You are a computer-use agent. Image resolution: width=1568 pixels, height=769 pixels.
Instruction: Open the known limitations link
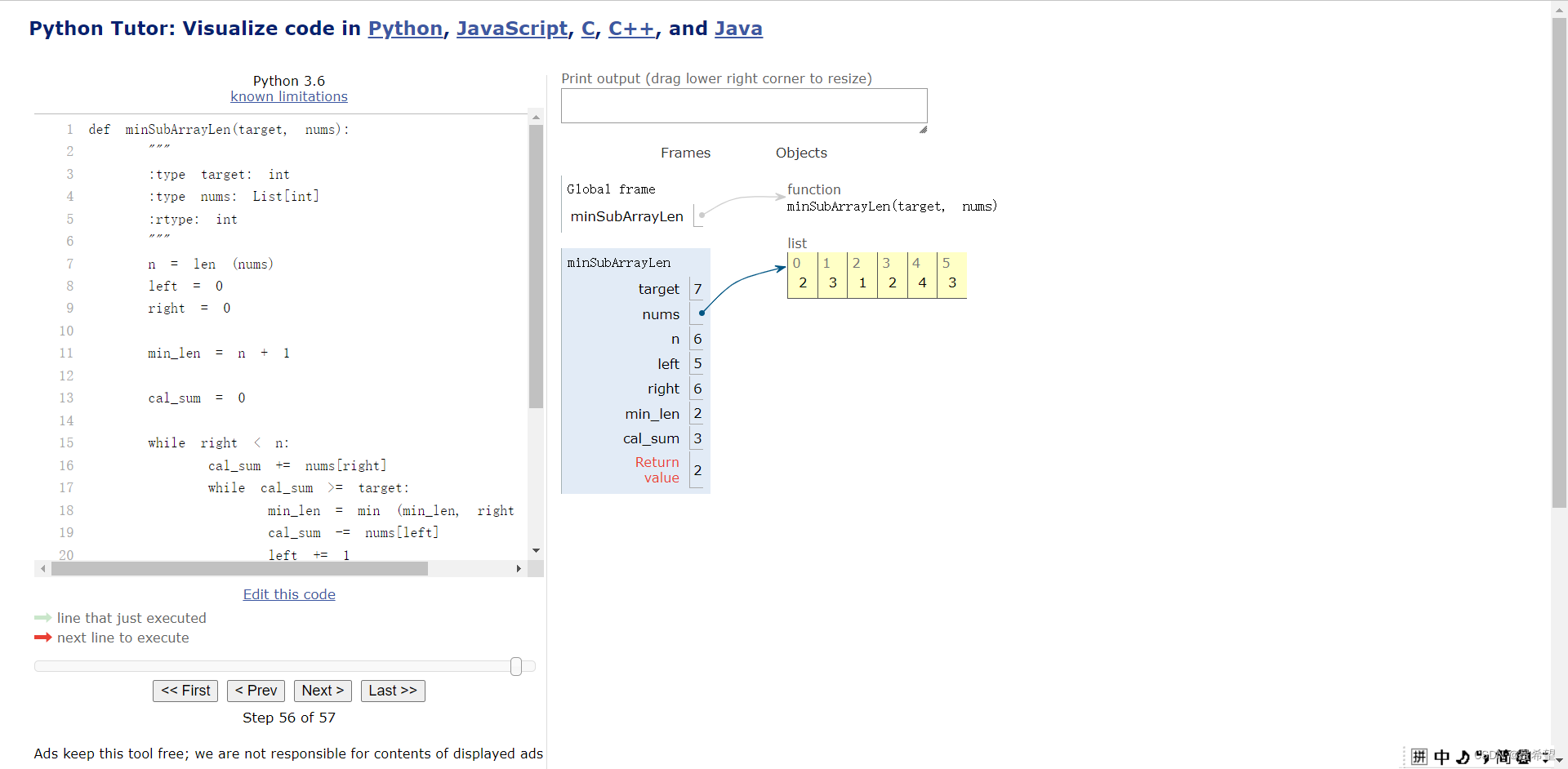point(289,96)
